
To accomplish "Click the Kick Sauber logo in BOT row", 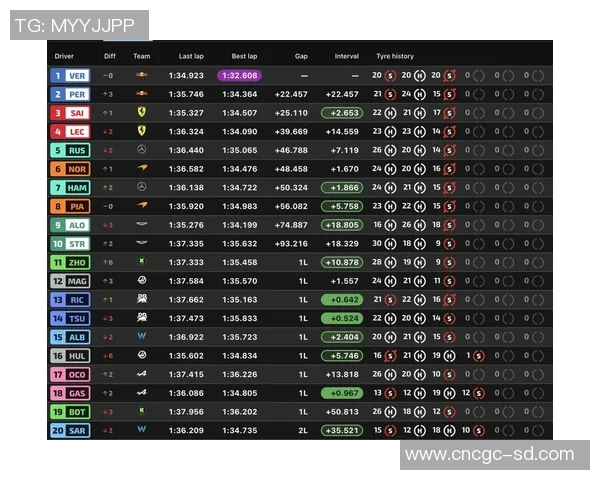I will coord(142,411).
